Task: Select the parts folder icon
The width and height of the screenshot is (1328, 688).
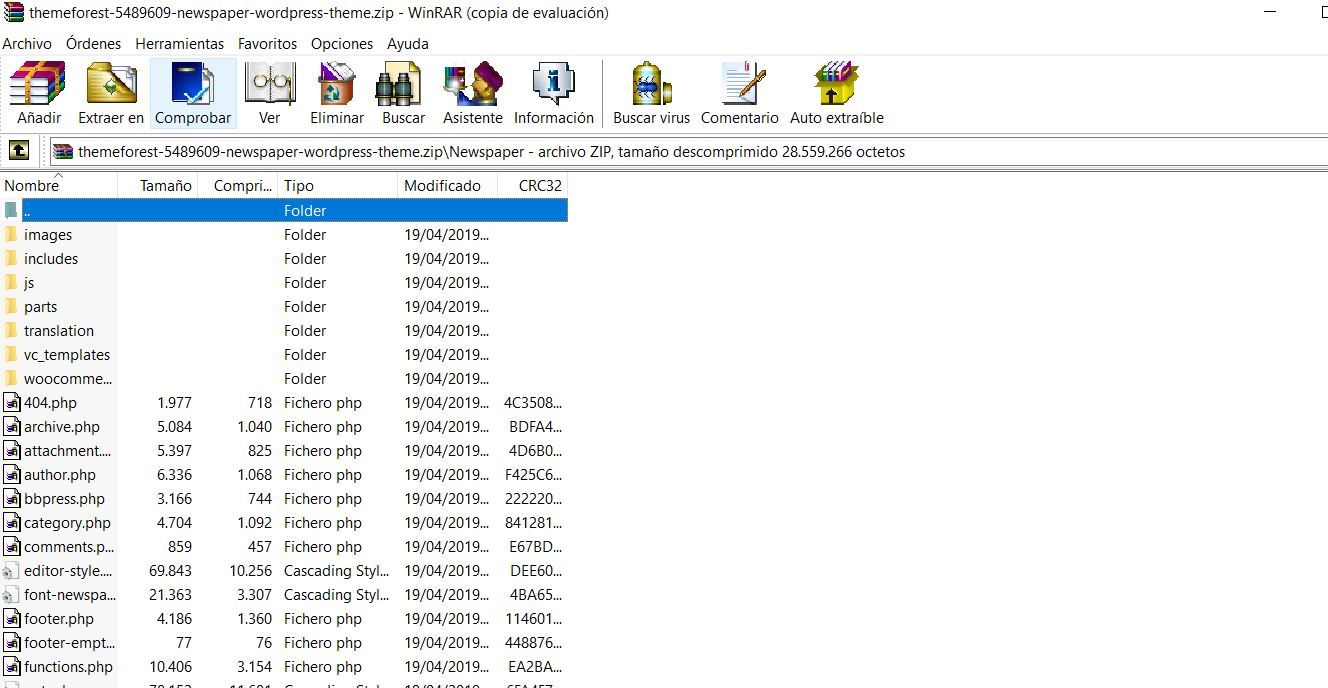Action: click(11, 307)
